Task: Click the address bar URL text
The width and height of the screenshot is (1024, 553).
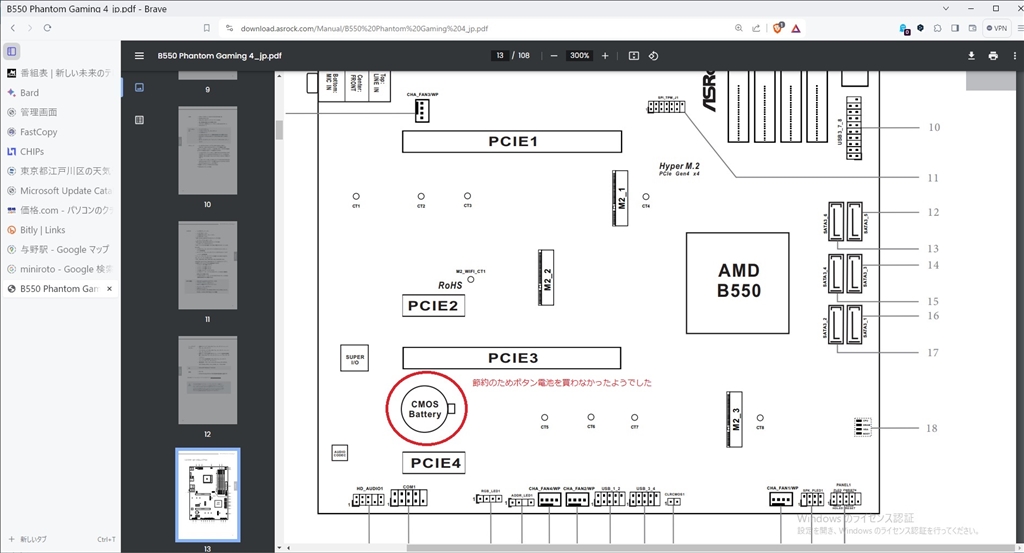Action: tap(364, 29)
